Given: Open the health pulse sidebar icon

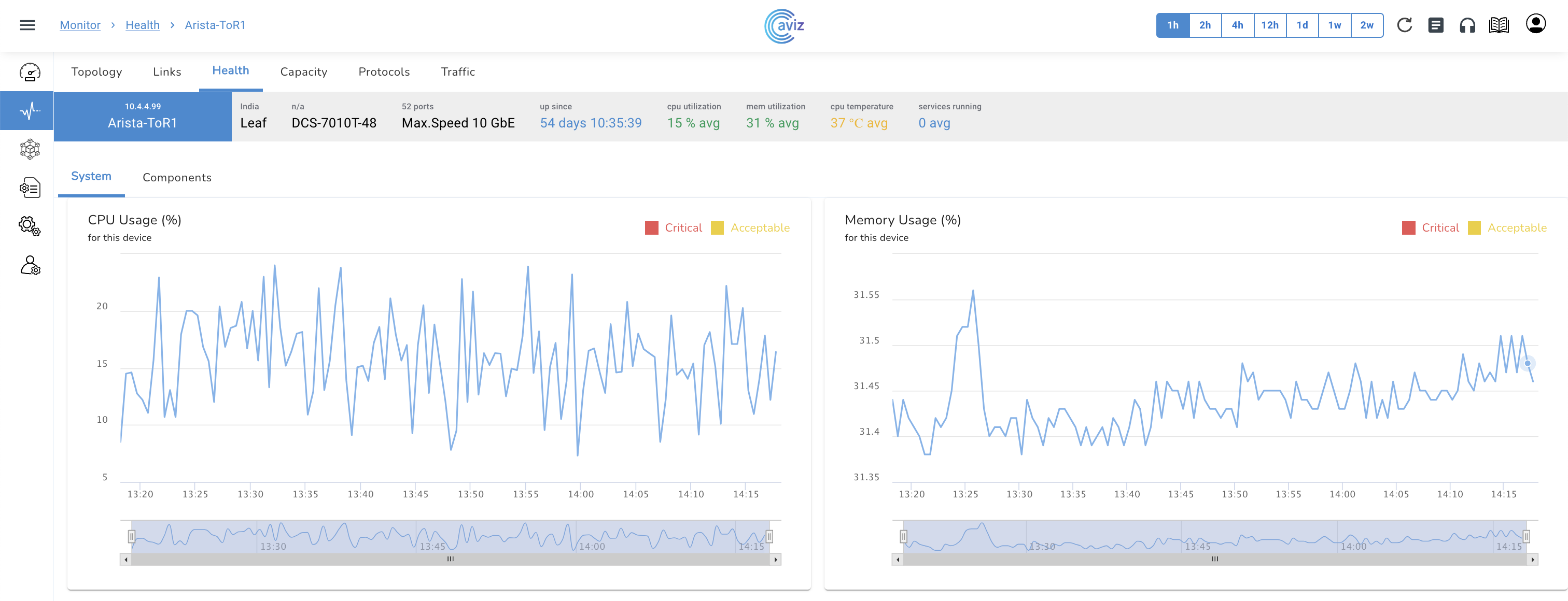Looking at the screenshot, I should point(30,111).
